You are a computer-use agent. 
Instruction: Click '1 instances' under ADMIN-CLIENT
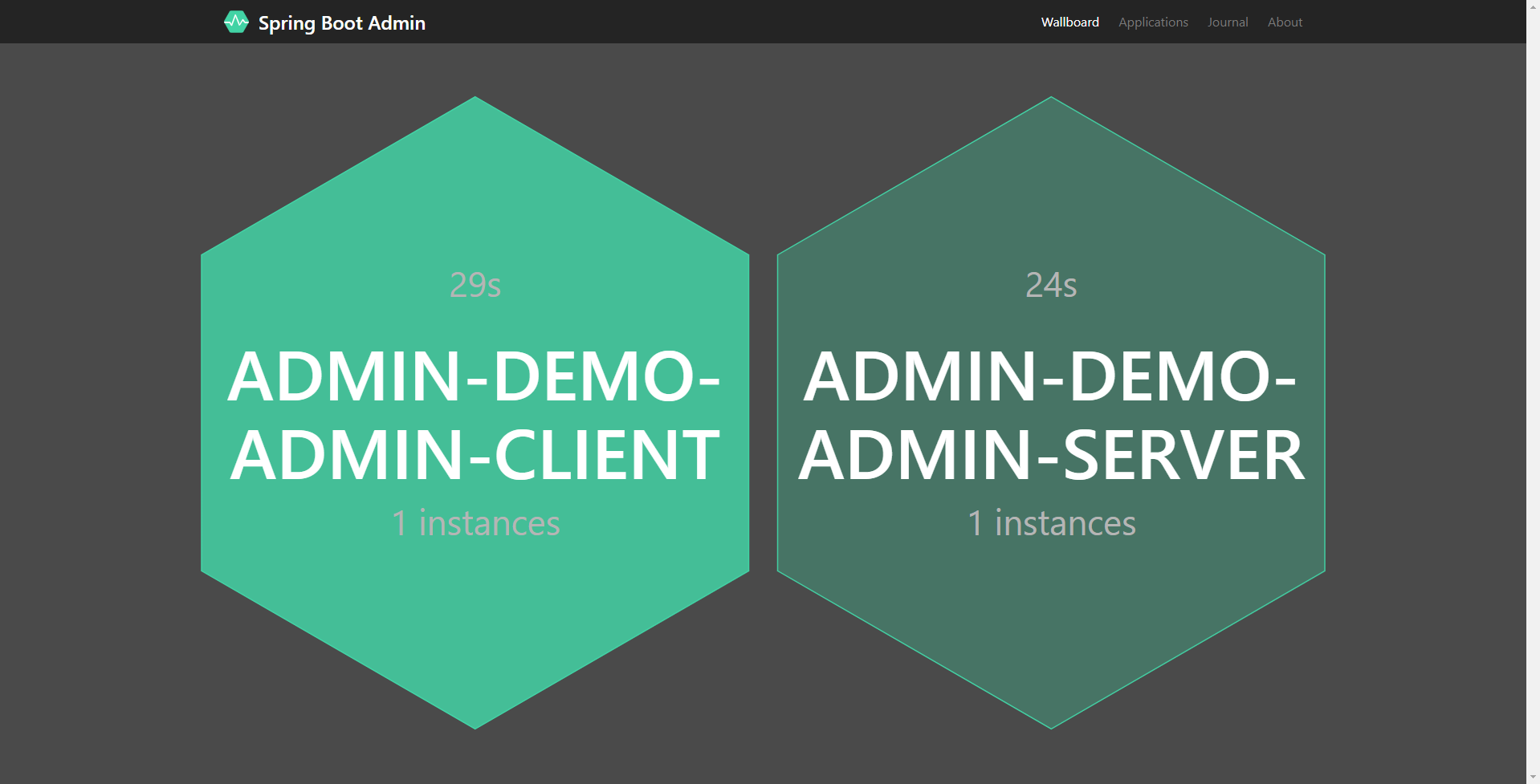pos(475,523)
